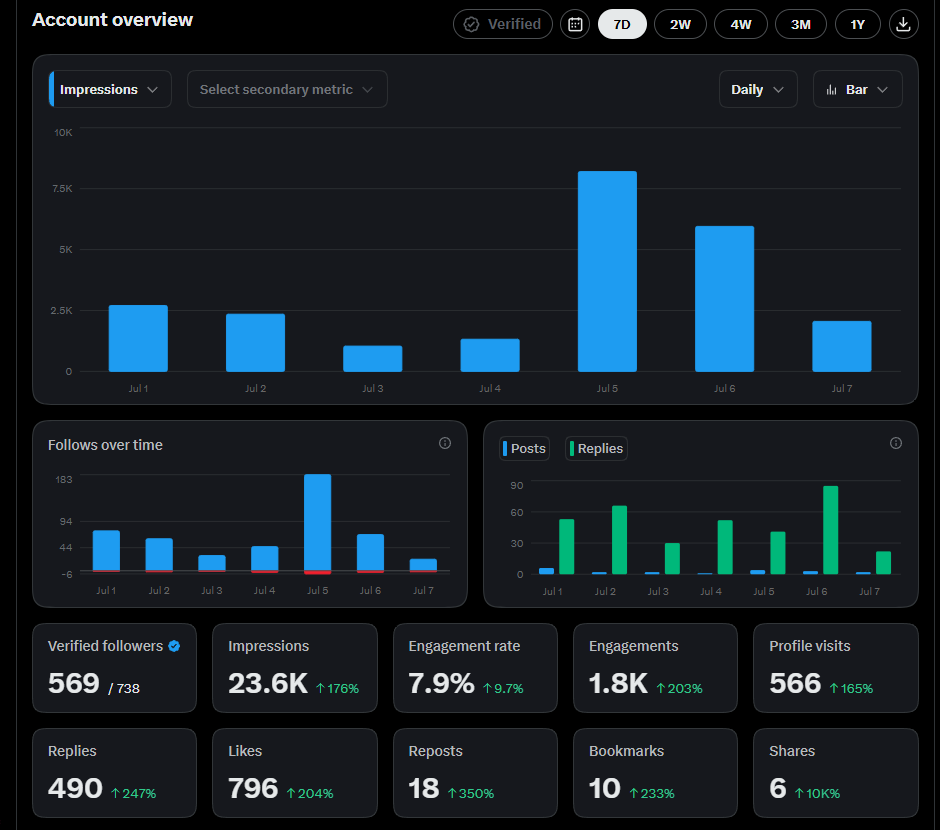Open the Select secondary metric dropdown
Viewport: 940px width, 830px height.
(287, 89)
